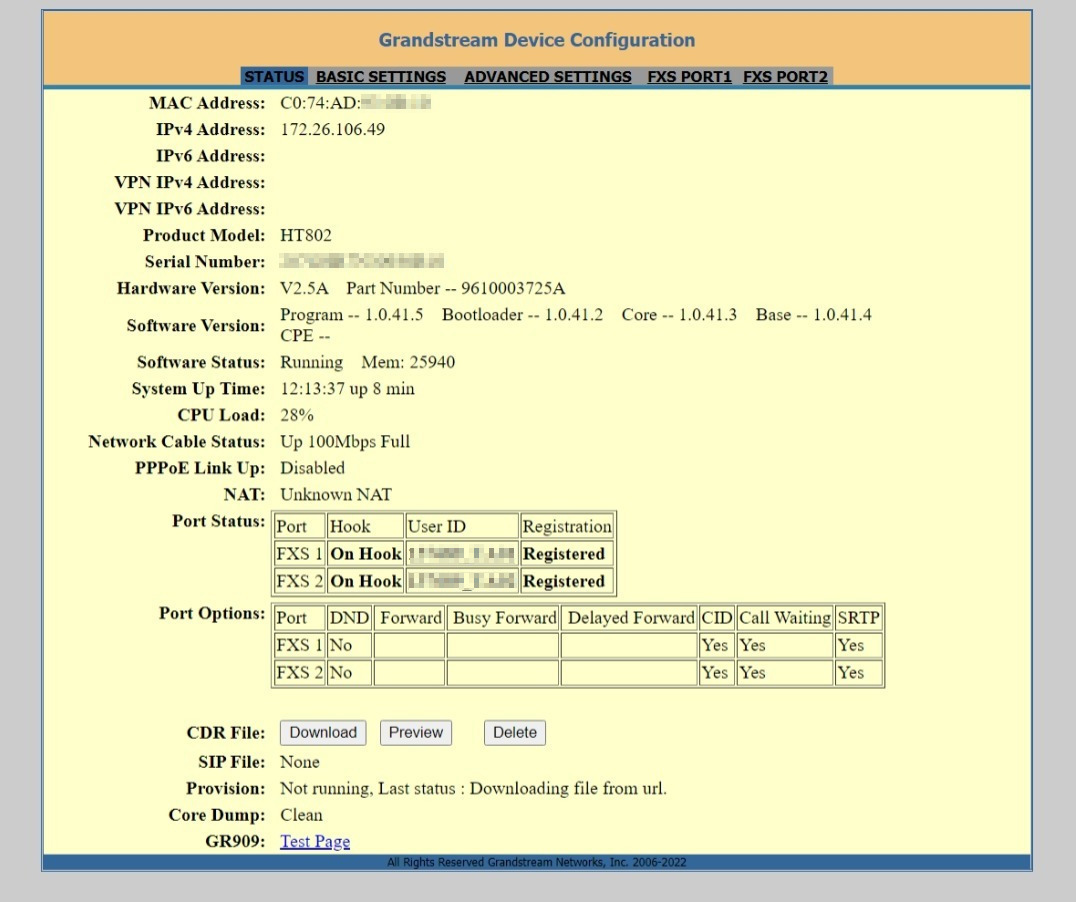Click Provision last status text
The image size is (1076, 902).
pyautogui.click(x=473, y=789)
